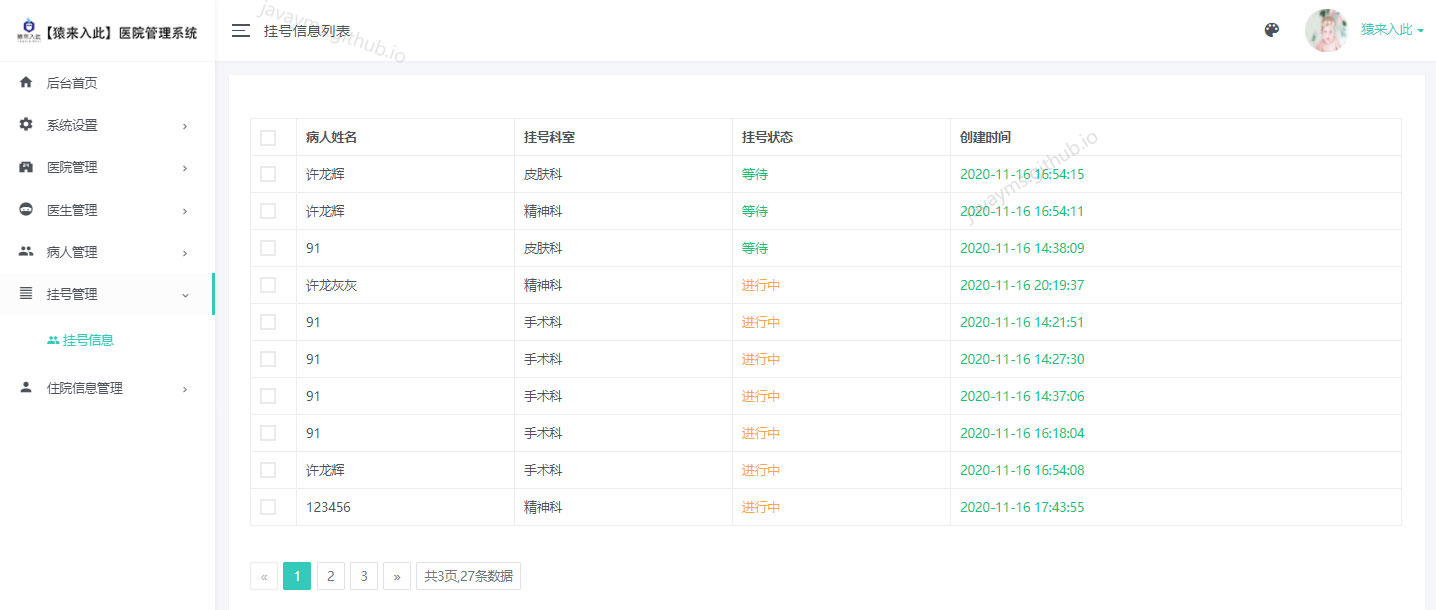Open the 后台首页 home icon
This screenshot has height=610, width=1436.
click(26, 82)
